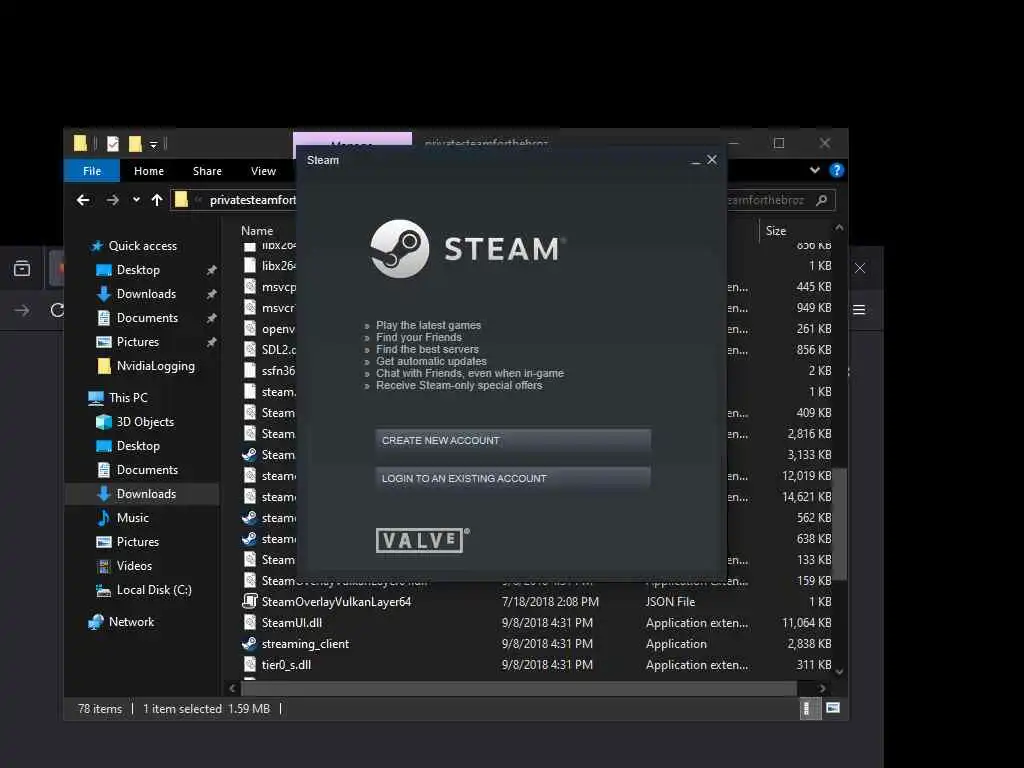Click forward arrow in background browser window
Screen dimensions: 1024x768
tap(22, 310)
